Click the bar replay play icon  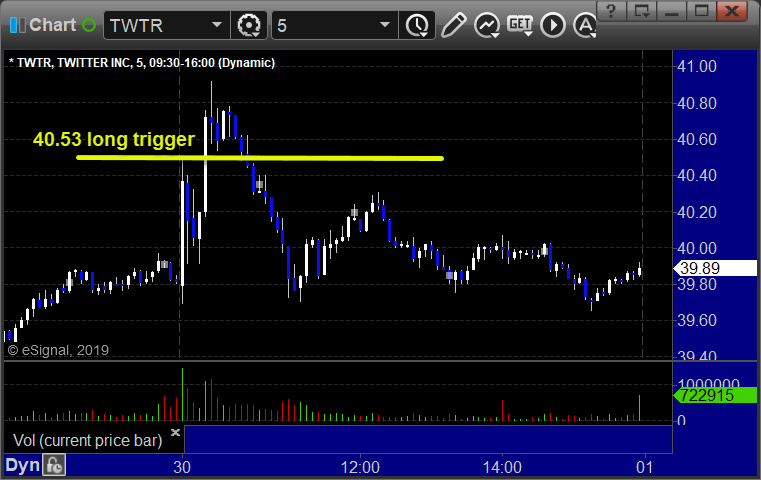click(553, 25)
